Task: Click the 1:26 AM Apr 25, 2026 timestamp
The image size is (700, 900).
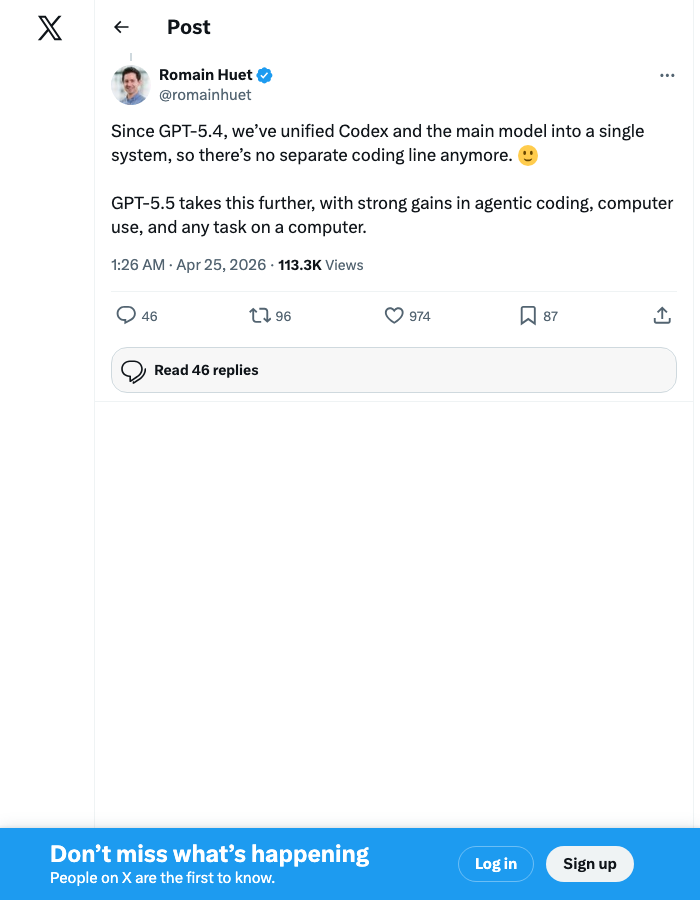Action: pos(188,265)
